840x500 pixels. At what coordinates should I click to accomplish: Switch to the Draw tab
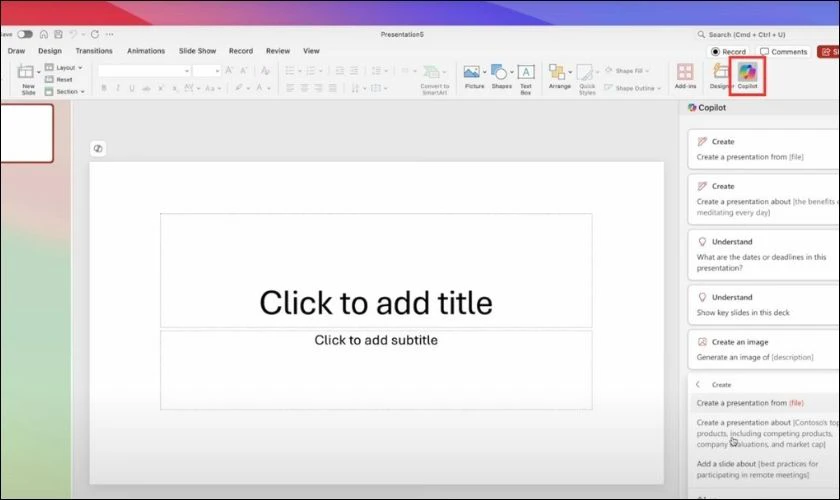(x=16, y=51)
